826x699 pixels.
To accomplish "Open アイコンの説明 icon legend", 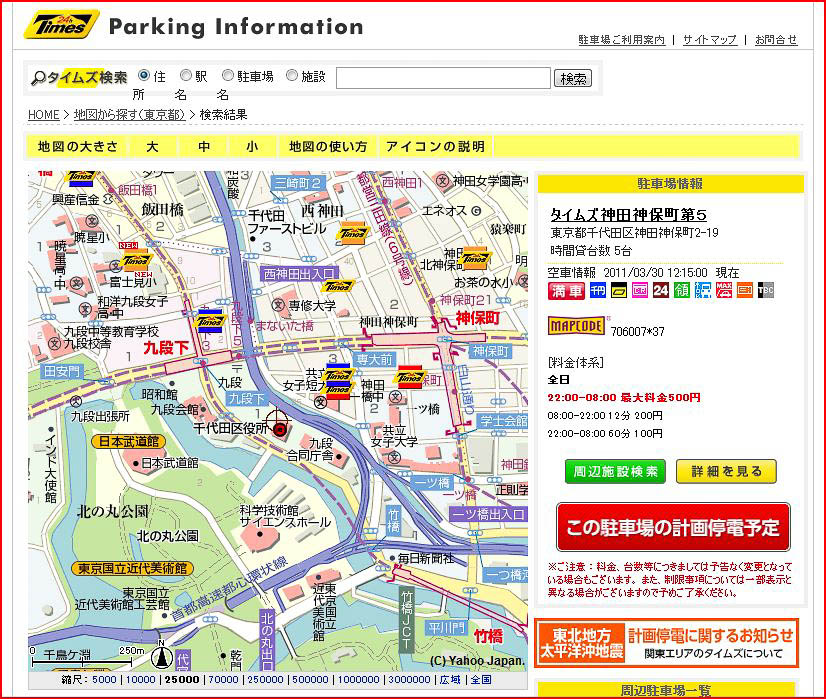I will 435,147.
